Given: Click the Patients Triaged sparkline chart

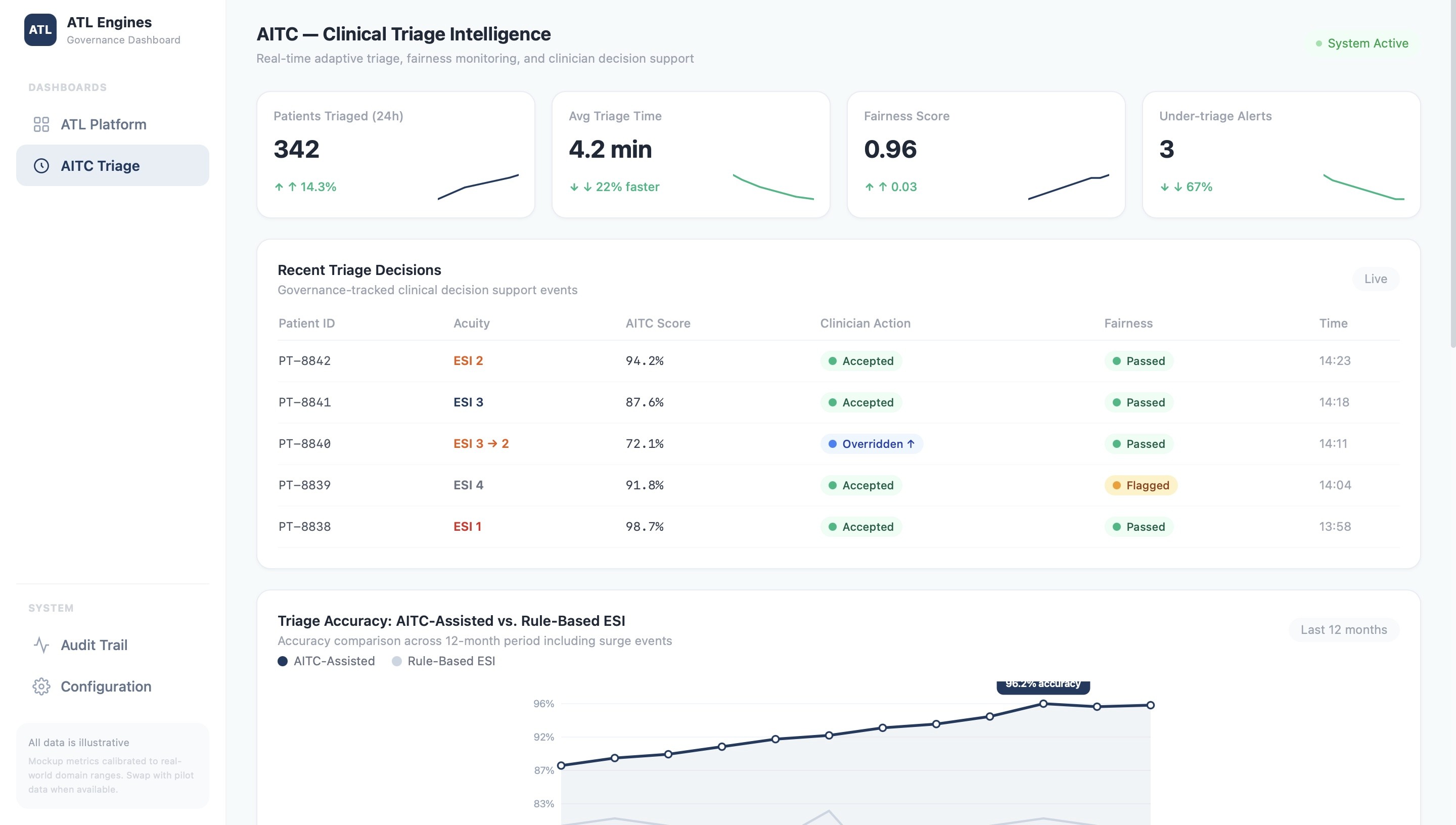Looking at the screenshot, I should [478, 187].
